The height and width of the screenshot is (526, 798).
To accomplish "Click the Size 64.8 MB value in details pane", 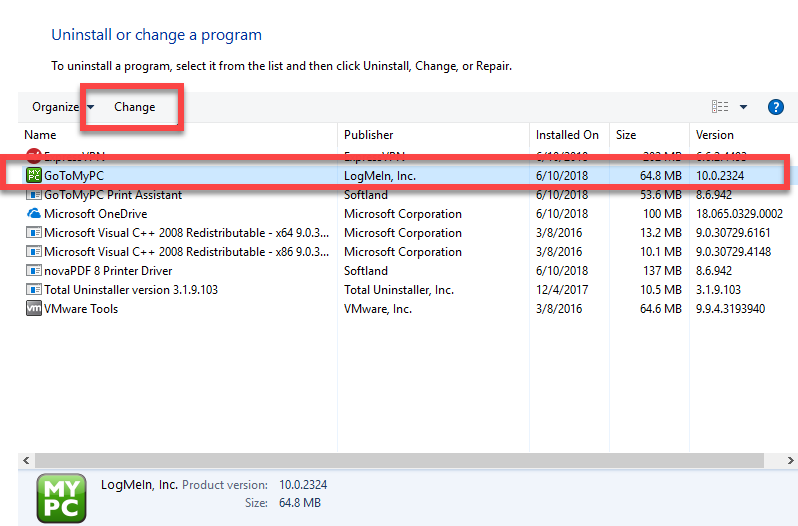I will tap(300, 503).
